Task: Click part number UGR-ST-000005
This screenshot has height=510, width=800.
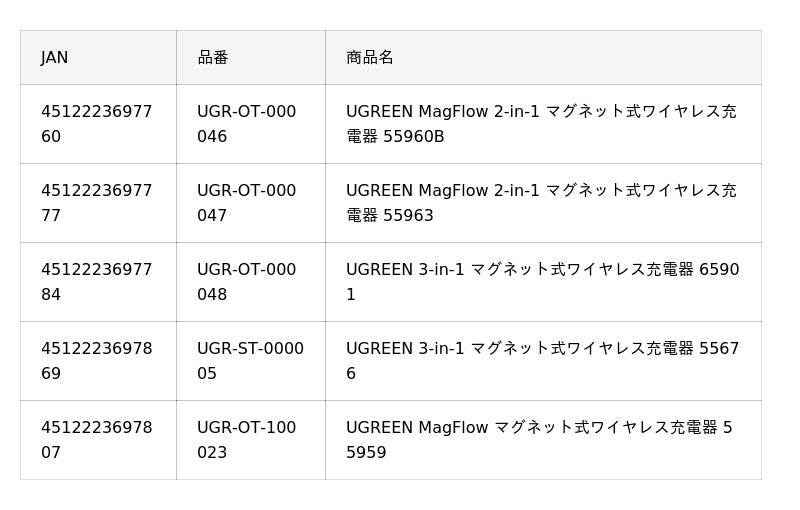Action: click(x=250, y=361)
